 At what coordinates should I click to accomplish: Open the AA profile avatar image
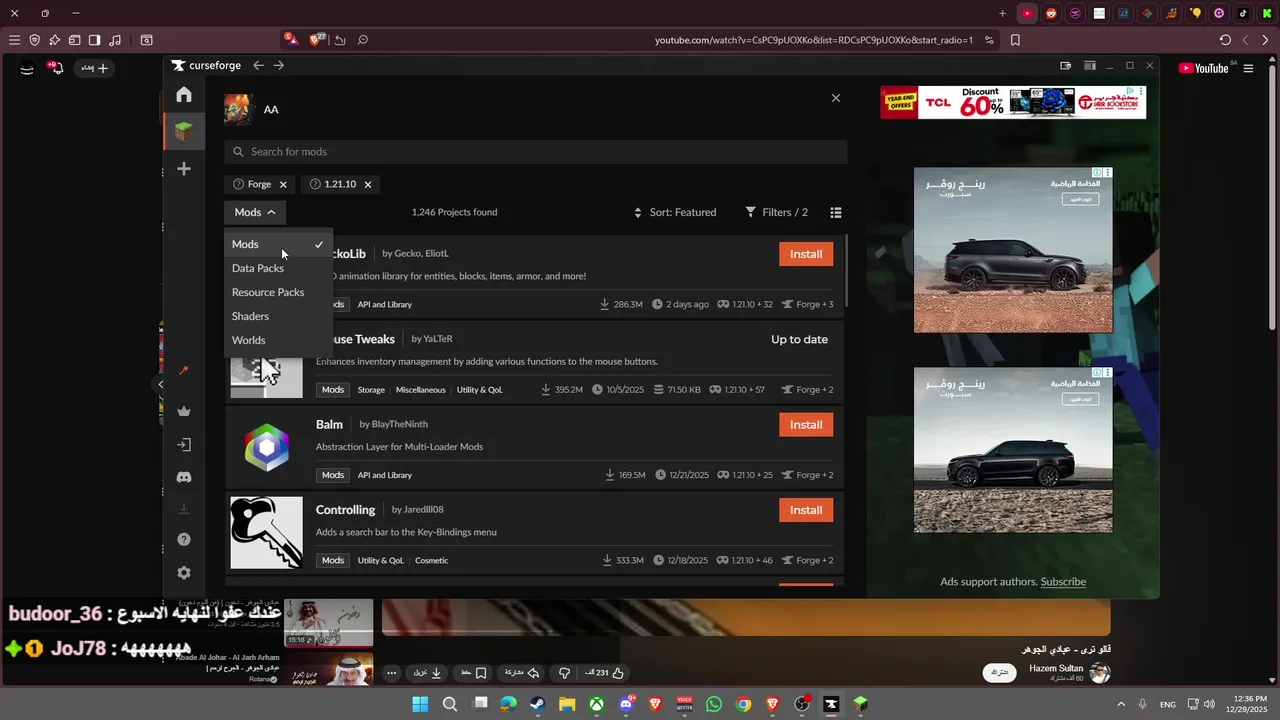click(x=238, y=109)
